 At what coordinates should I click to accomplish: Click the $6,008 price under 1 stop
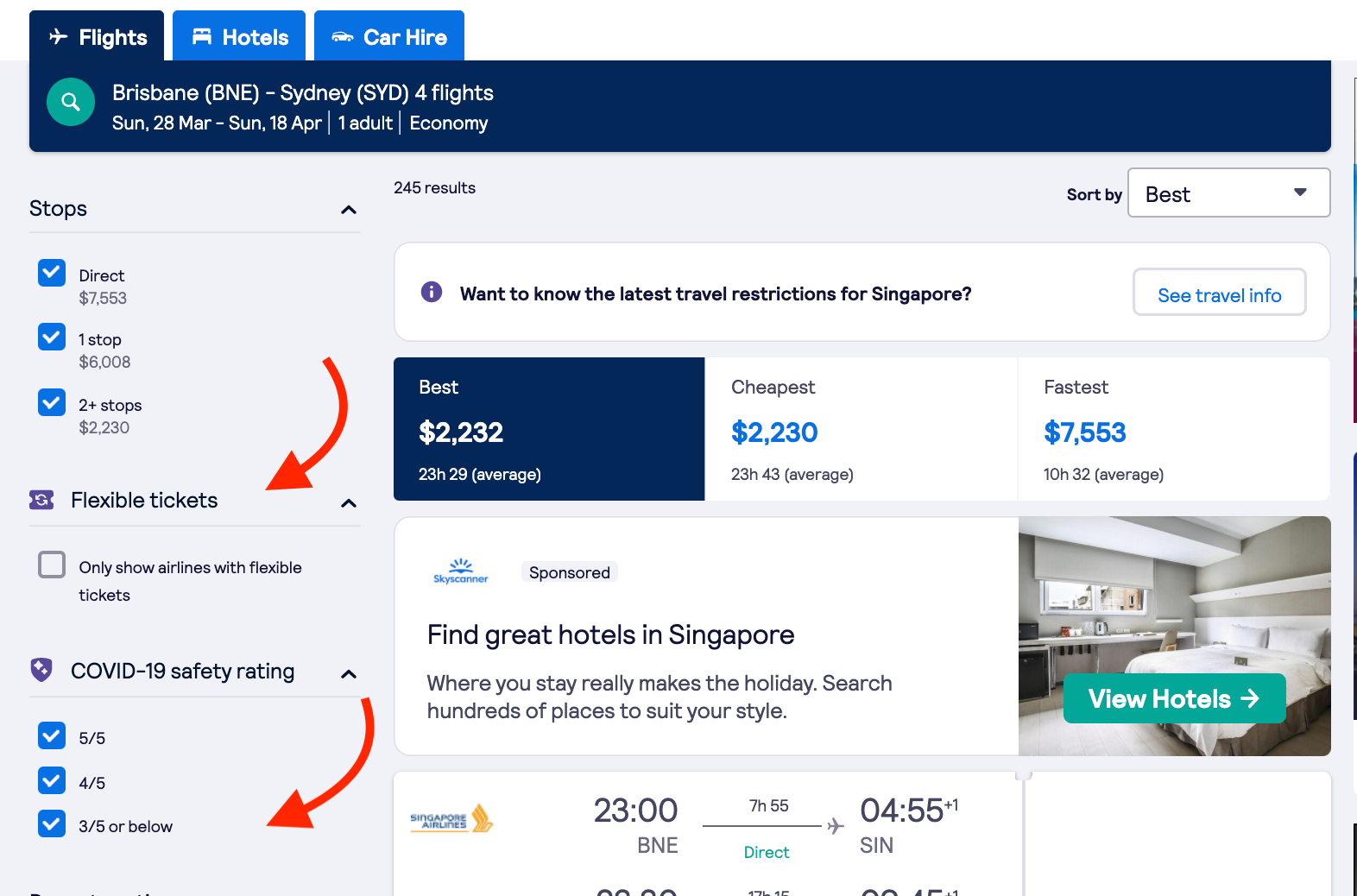pyautogui.click(x=104, y=362)
